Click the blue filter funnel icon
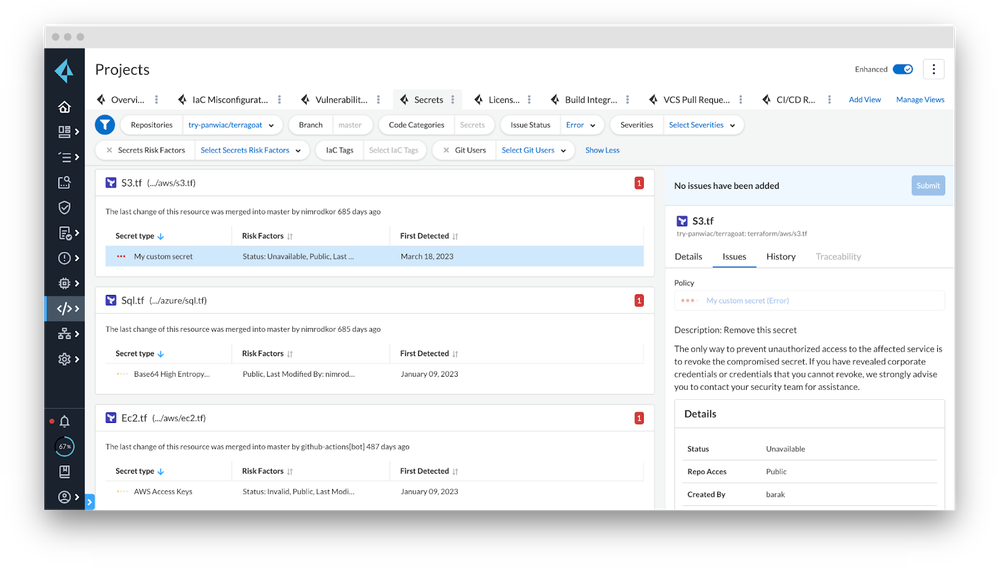 tap(105, 125)
